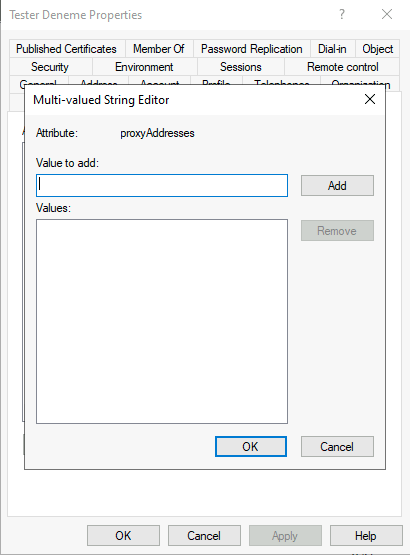Focus the Value to add text field

coord(162,185)
